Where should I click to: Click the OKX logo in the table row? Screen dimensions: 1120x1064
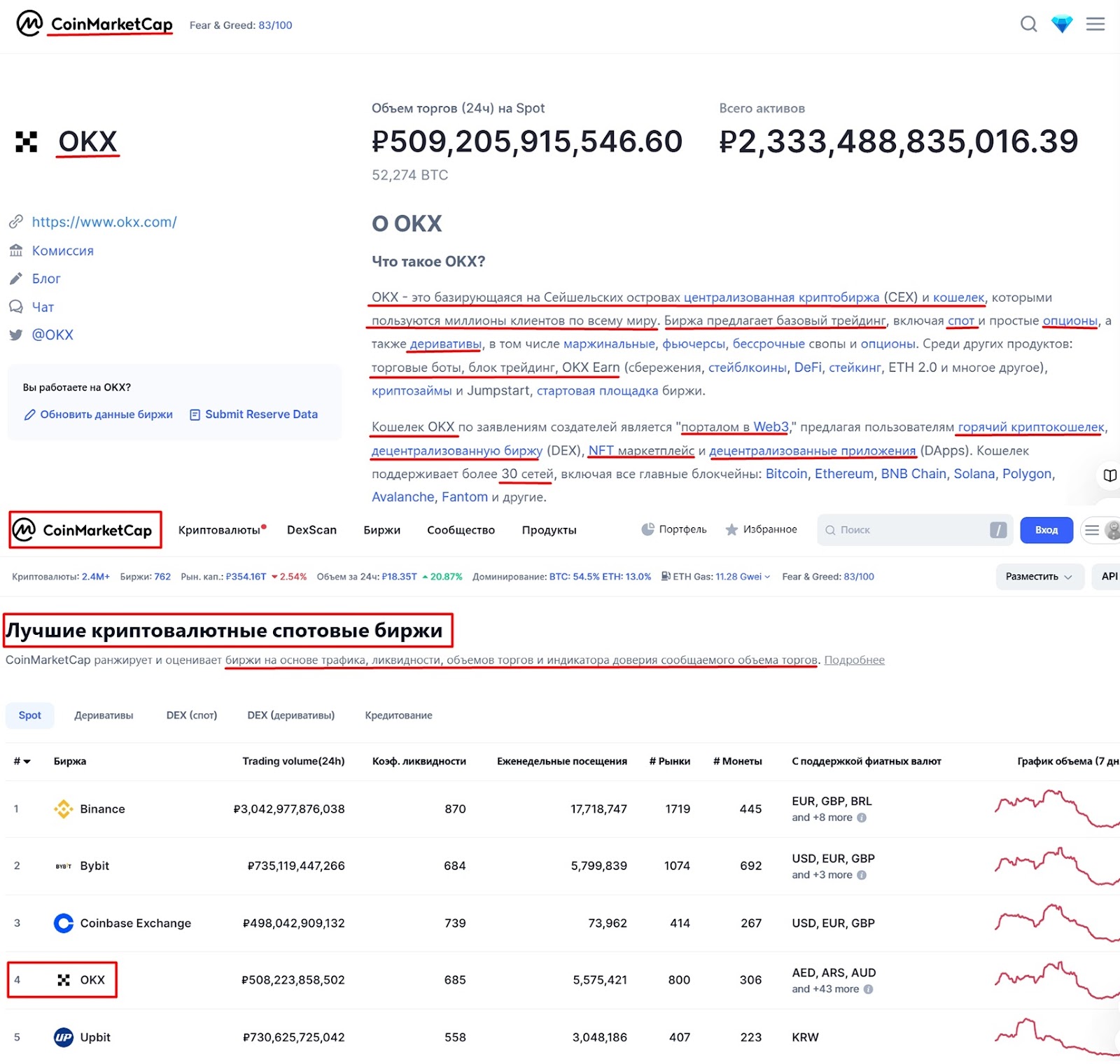point(64,980)
